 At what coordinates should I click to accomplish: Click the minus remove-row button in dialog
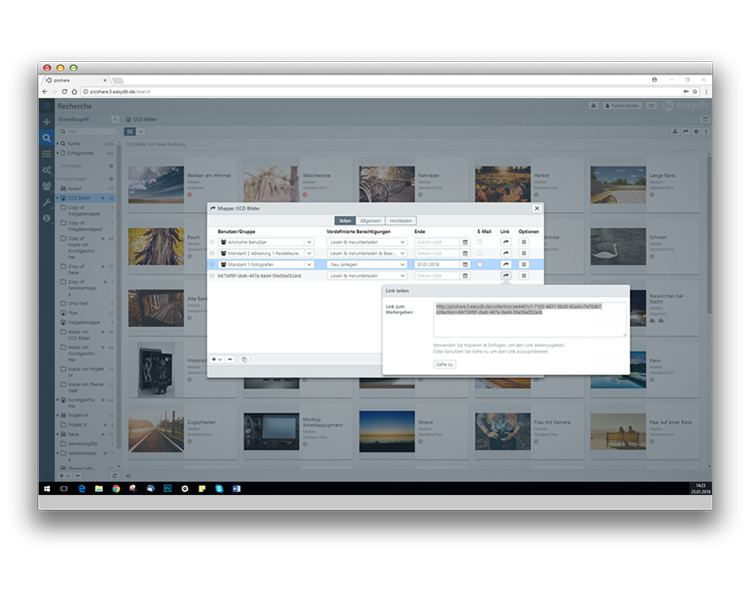click(230, 359)
